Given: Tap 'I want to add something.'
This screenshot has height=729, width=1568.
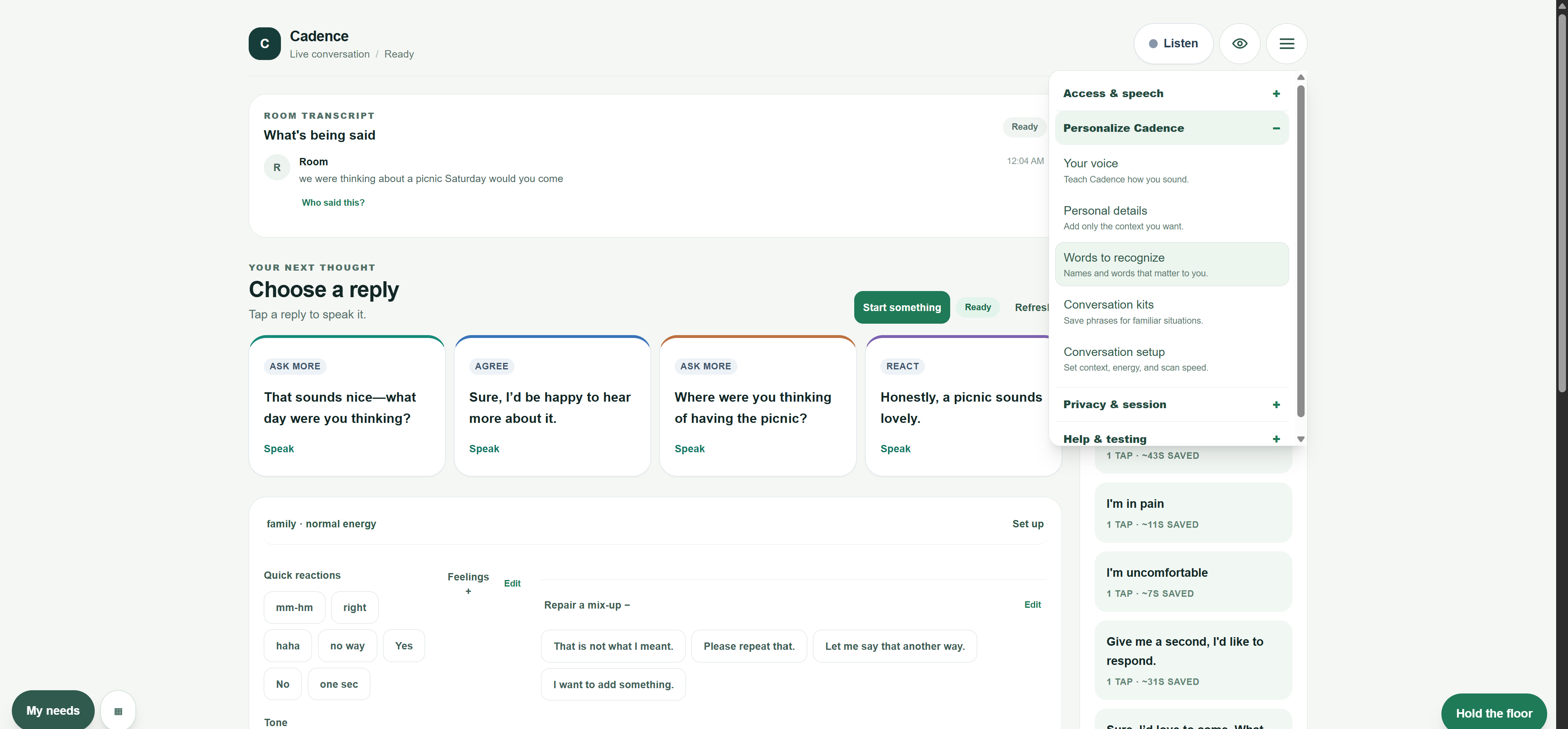Looking at the screenshot, I should click(x=613, y=685).
